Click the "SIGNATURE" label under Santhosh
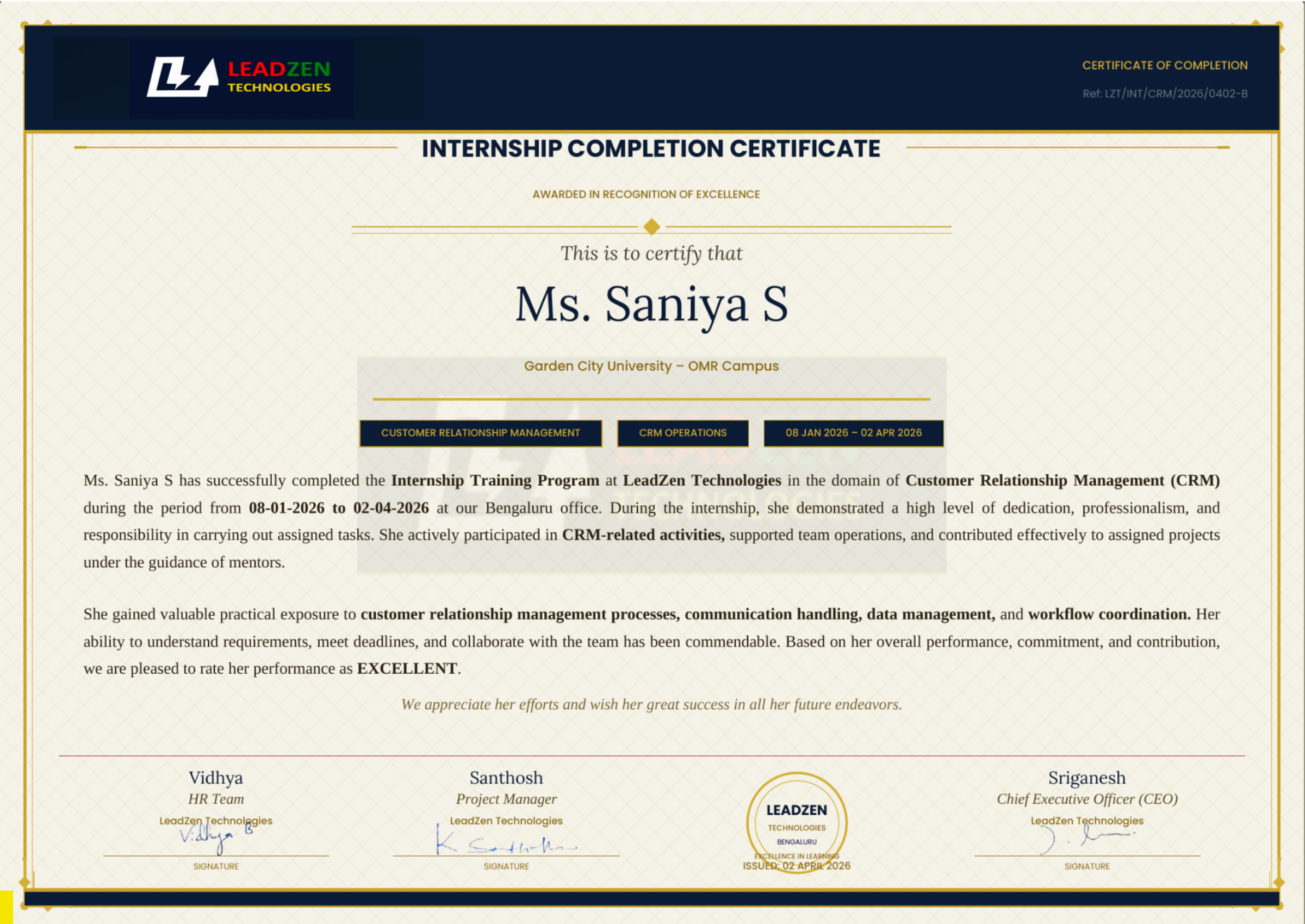Viewport: 1305px width, 924px height. tap(506, 866)
